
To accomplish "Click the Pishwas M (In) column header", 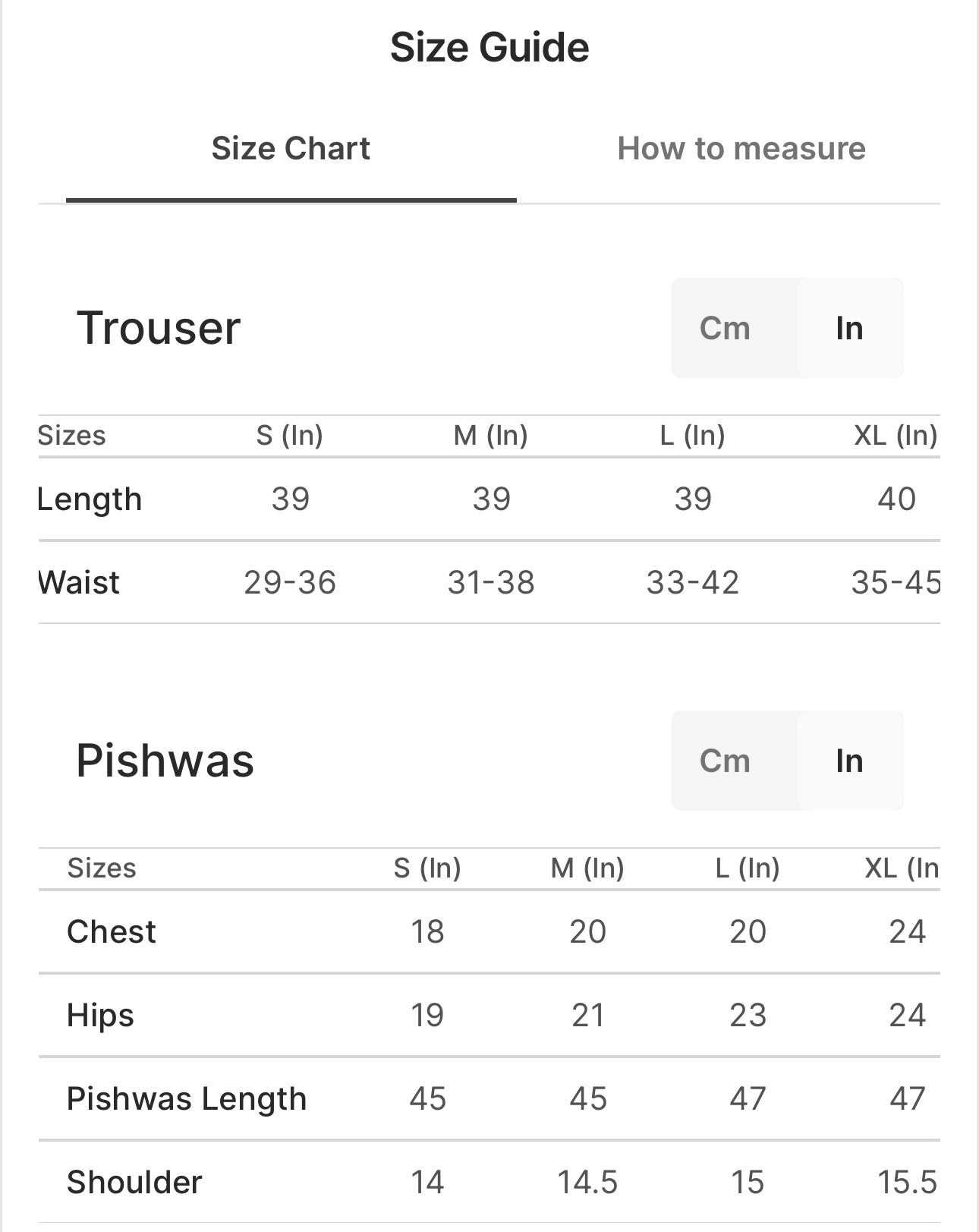I will (587, 868).
